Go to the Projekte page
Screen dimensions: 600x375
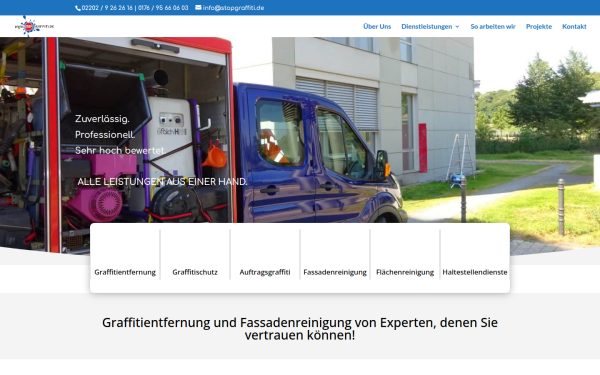539,26
